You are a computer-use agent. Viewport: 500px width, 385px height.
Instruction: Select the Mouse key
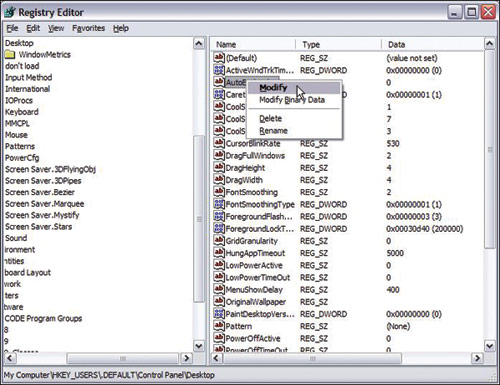16,135
